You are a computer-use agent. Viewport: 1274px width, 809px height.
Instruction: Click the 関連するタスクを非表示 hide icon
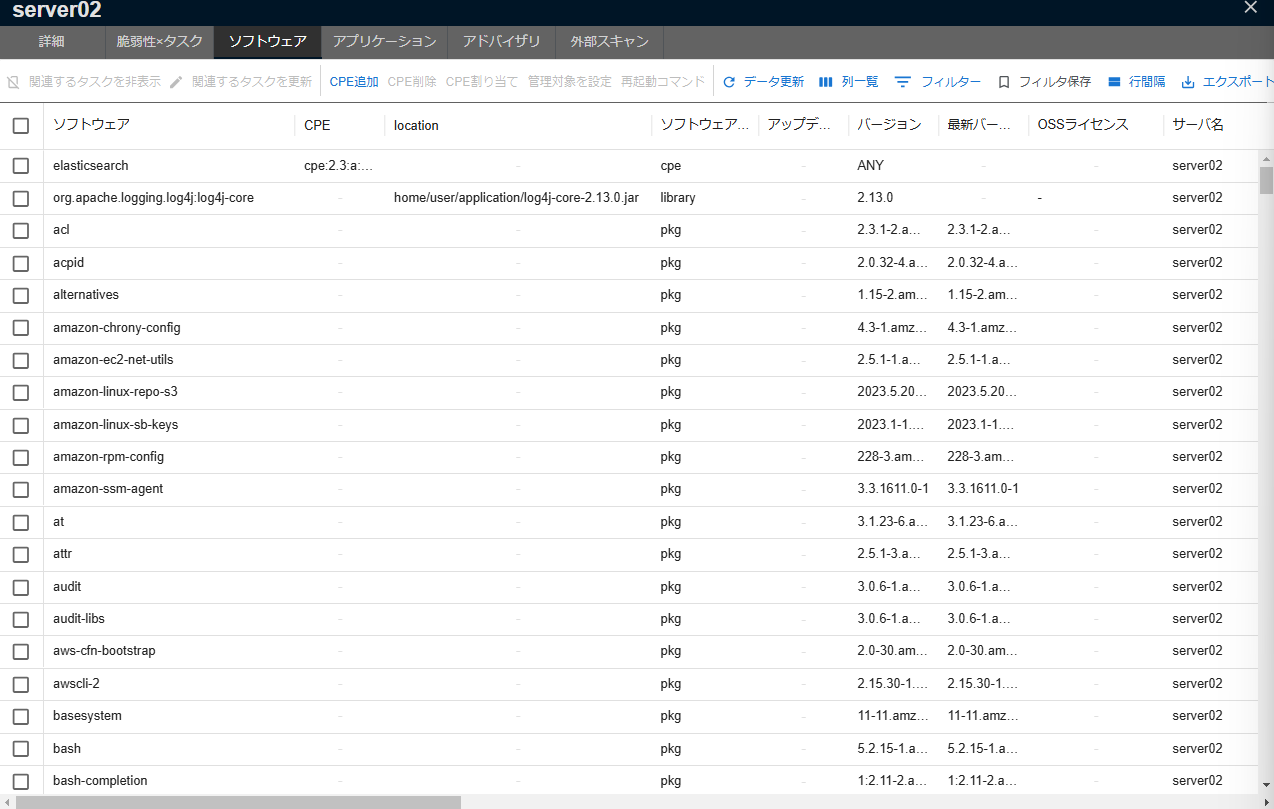(x=13, y=82)
